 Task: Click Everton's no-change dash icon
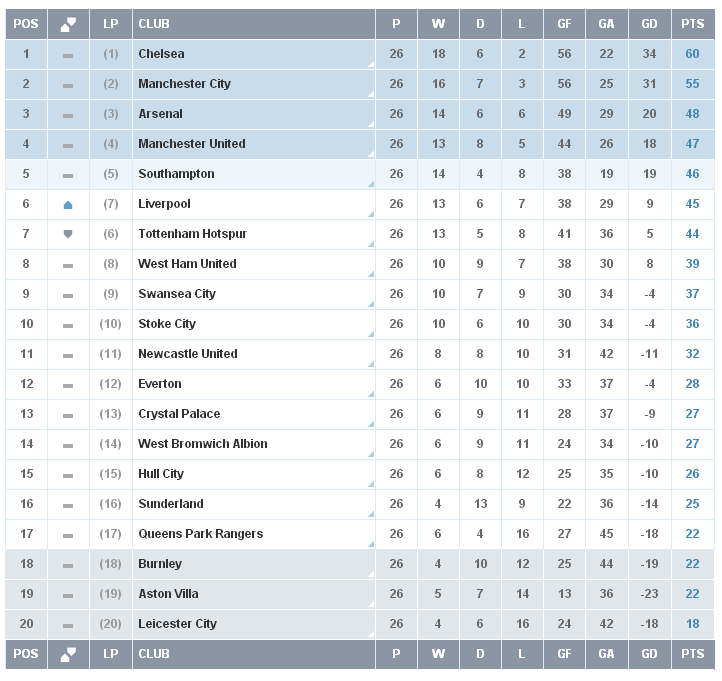(x=68, y=385)
